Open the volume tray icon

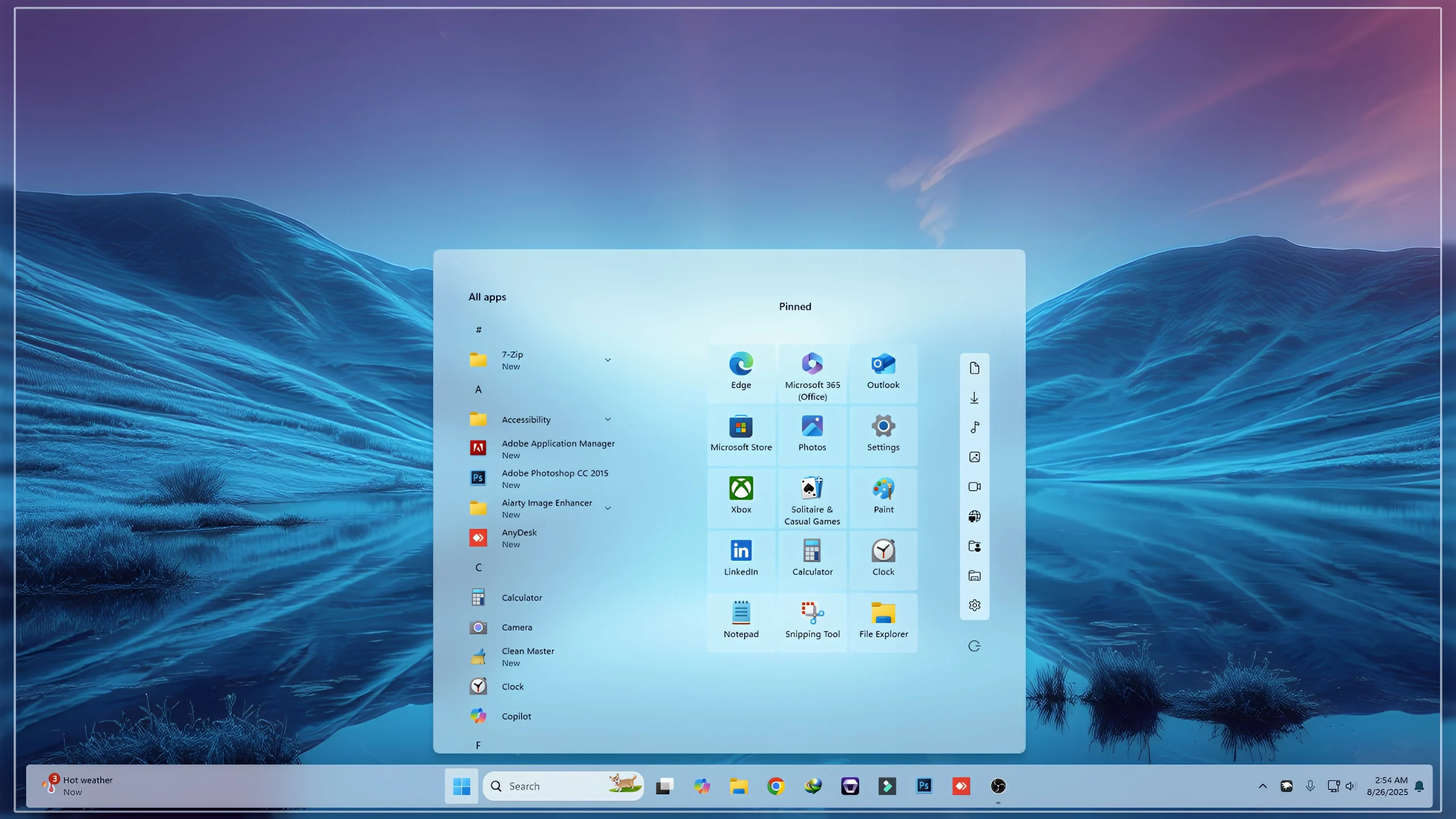pyautogui.click(x=1351, y=786)
